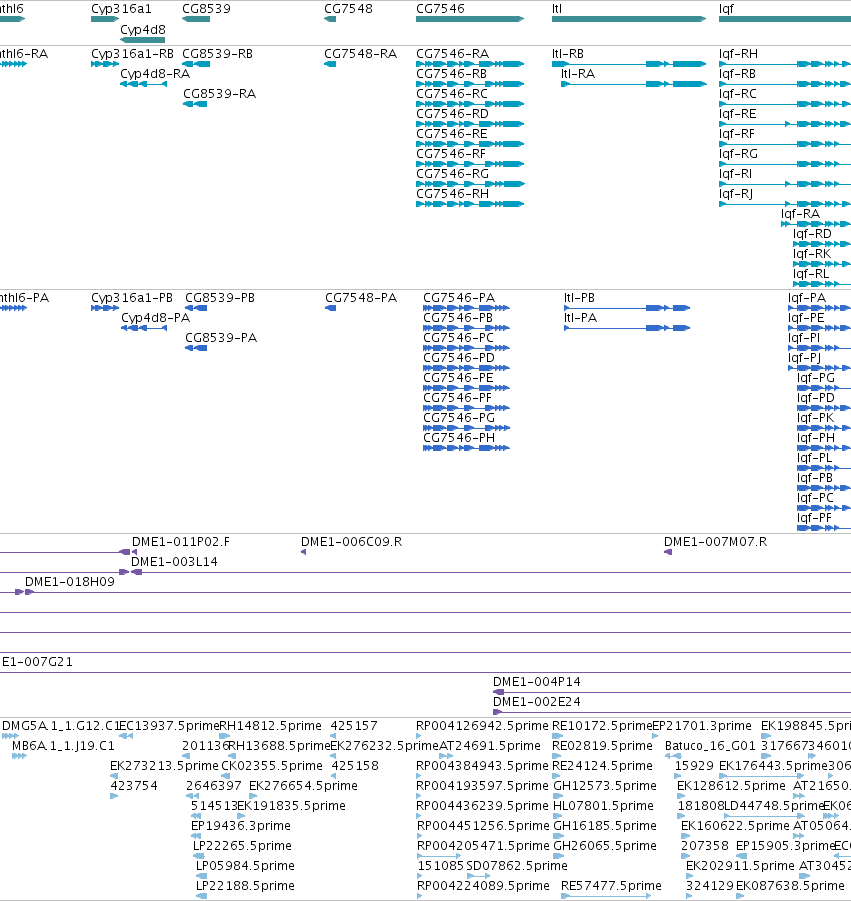Click the CG7546-PH protein label
The height and width of the screenshot is (901, 851).
pyautogui.click(x=459, y=437)
